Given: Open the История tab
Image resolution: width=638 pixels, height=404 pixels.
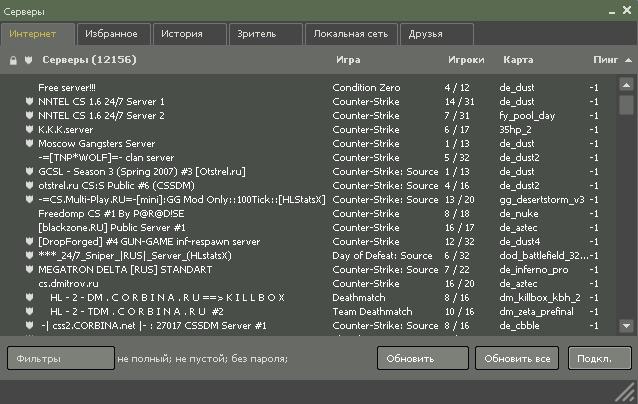Looking at the screenshot, I should click(190, 34).
